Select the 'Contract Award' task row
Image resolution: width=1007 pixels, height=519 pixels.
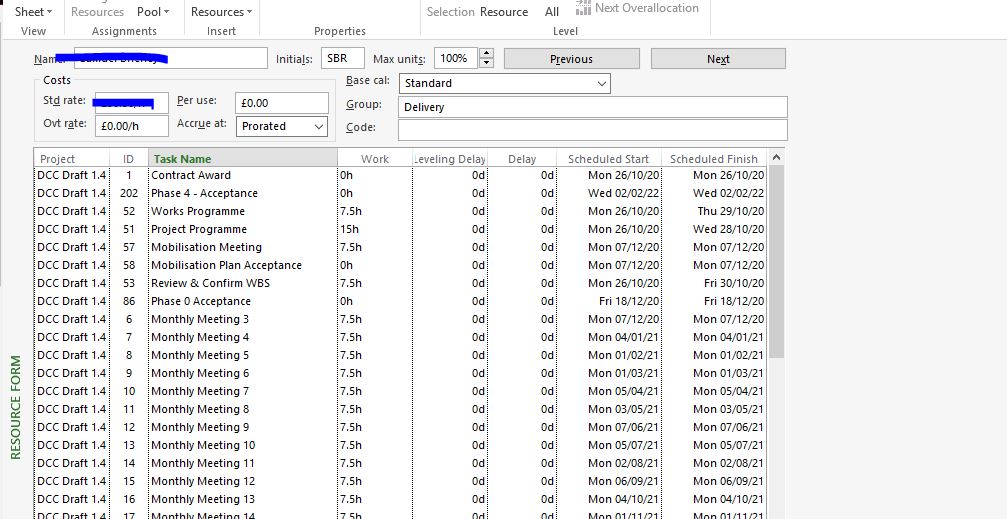[x=400, y=175]
